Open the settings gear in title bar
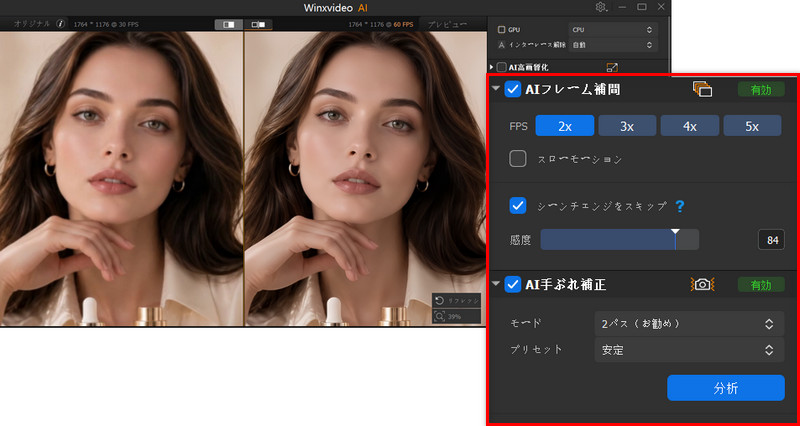800x426 pixels. 601,7
